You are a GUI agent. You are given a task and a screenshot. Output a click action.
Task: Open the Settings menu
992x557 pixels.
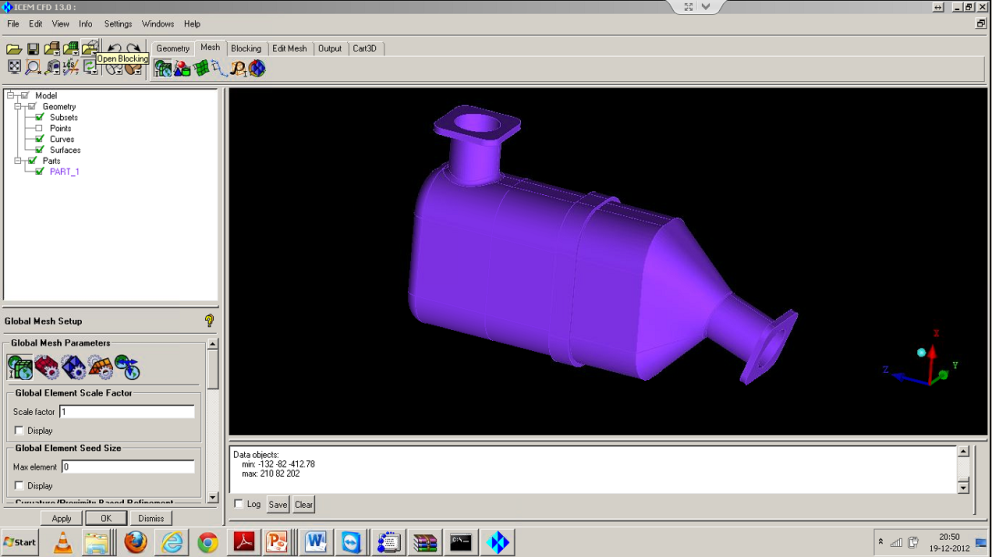(x=118, y=24)
